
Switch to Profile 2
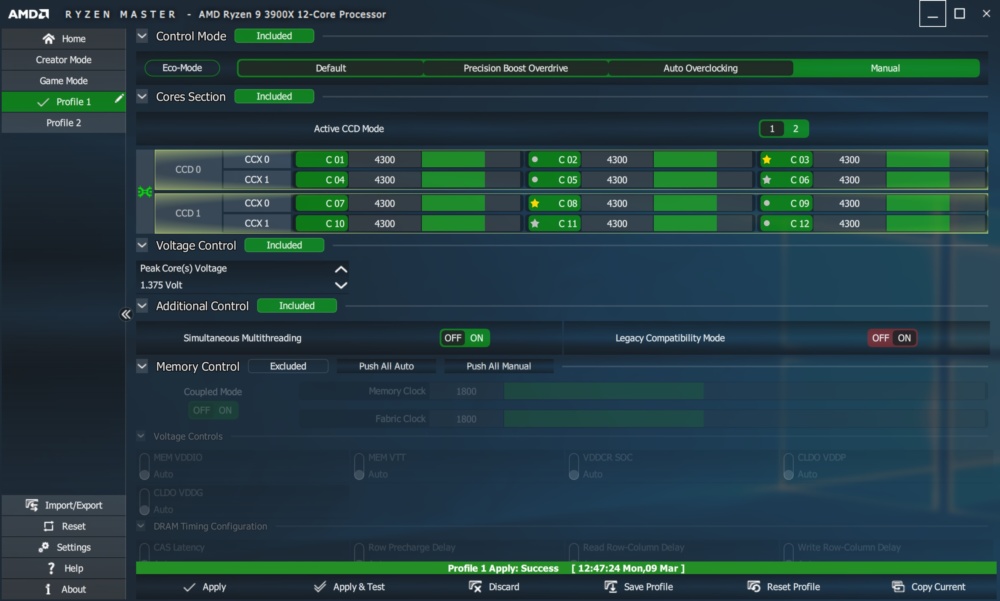coord(64,123)
